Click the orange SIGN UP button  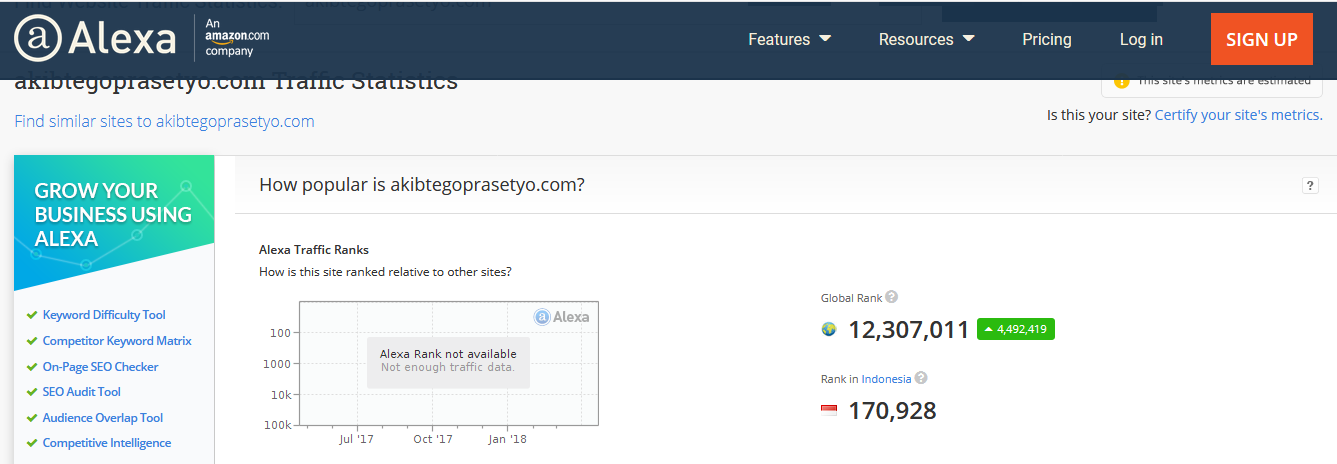pyautogui.click(x=1262, y=40)
